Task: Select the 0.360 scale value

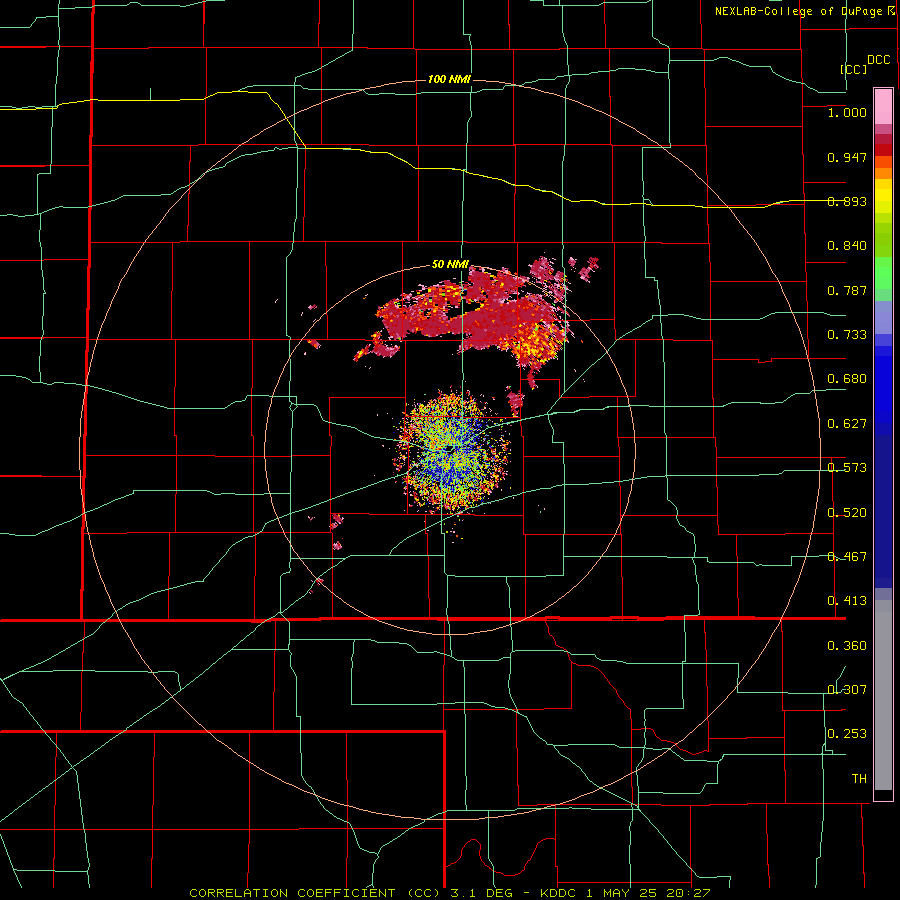Action: click(847, 646)
